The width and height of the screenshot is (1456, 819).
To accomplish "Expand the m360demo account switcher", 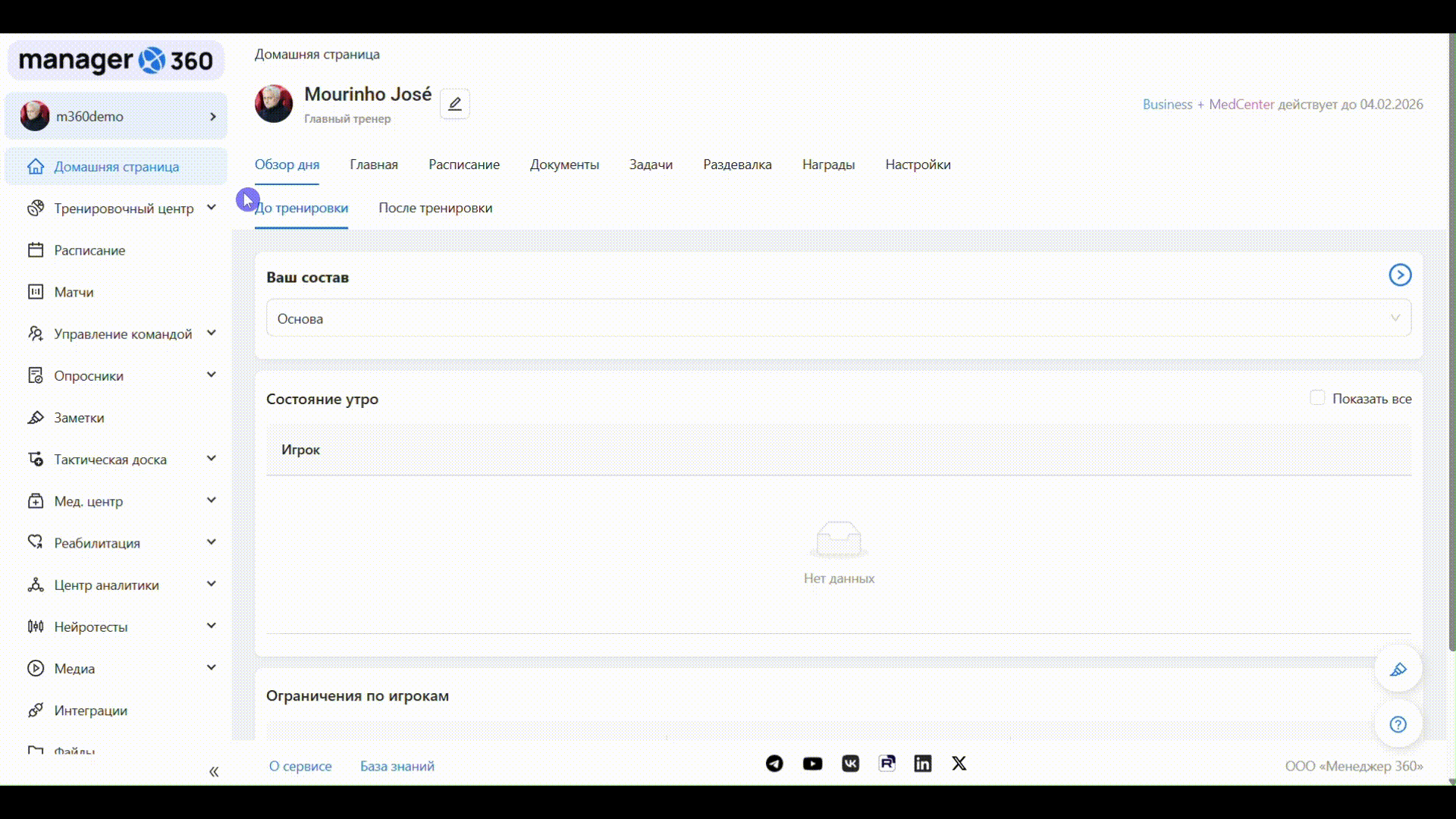I will 117,116.
